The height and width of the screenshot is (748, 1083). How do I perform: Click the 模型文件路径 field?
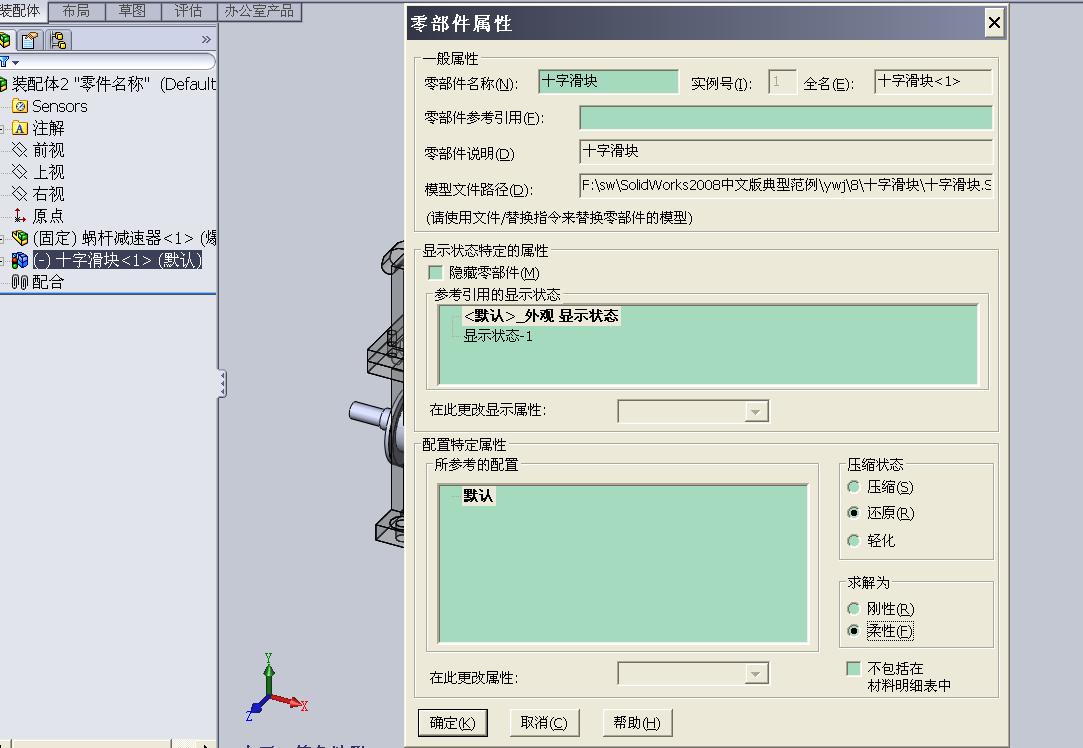(x=786, y=185)
